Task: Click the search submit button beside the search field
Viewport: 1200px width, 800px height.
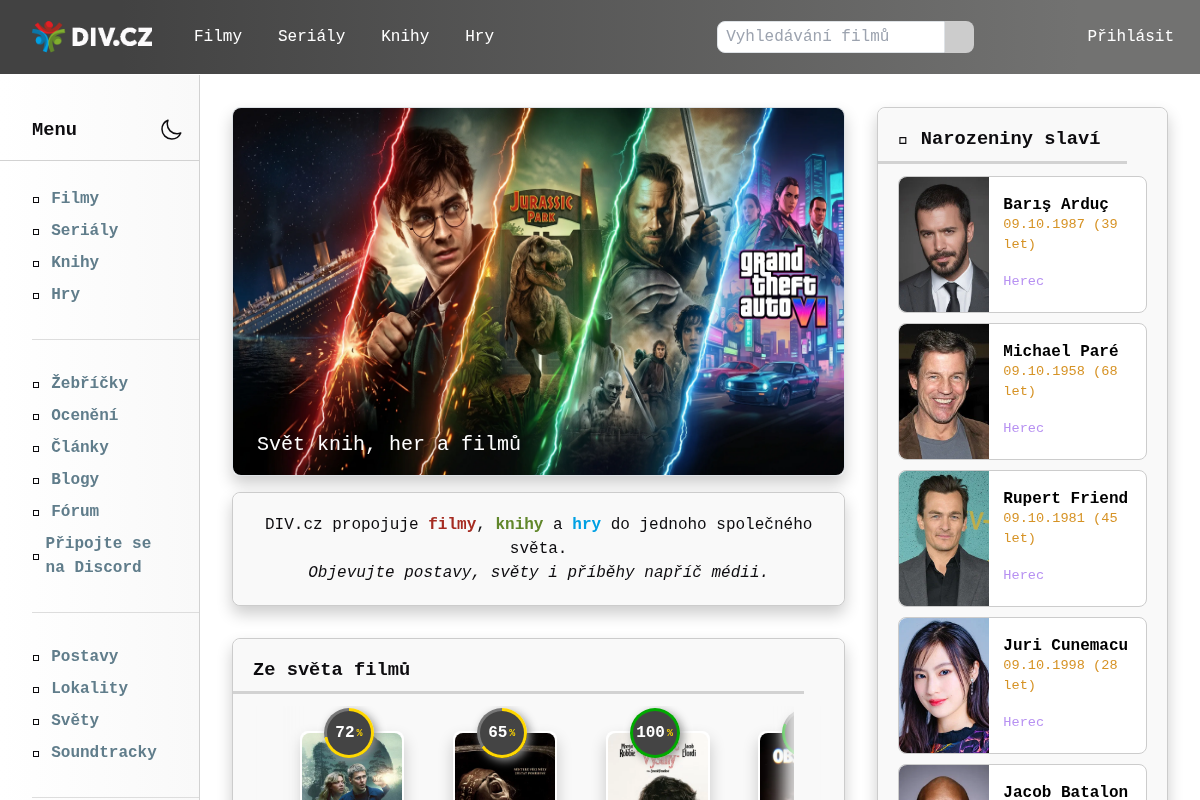Action: [x=959, y=37]
